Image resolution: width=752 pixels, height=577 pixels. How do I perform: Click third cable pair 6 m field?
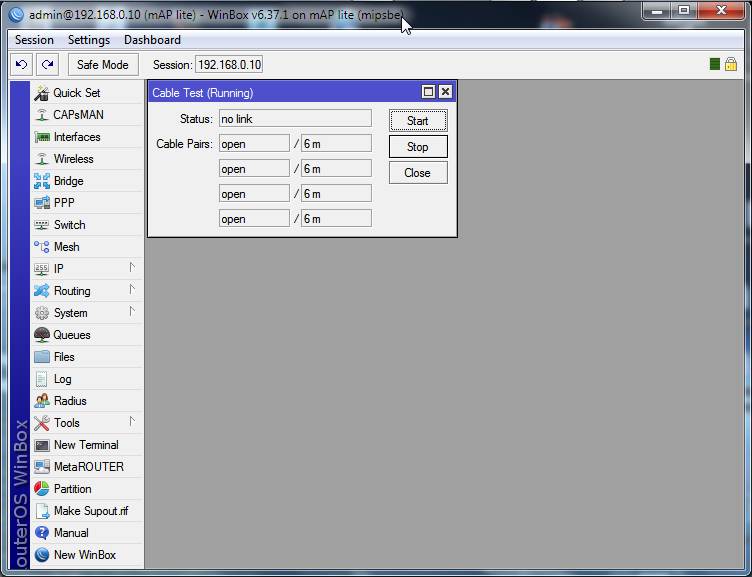tap(336, 193)
